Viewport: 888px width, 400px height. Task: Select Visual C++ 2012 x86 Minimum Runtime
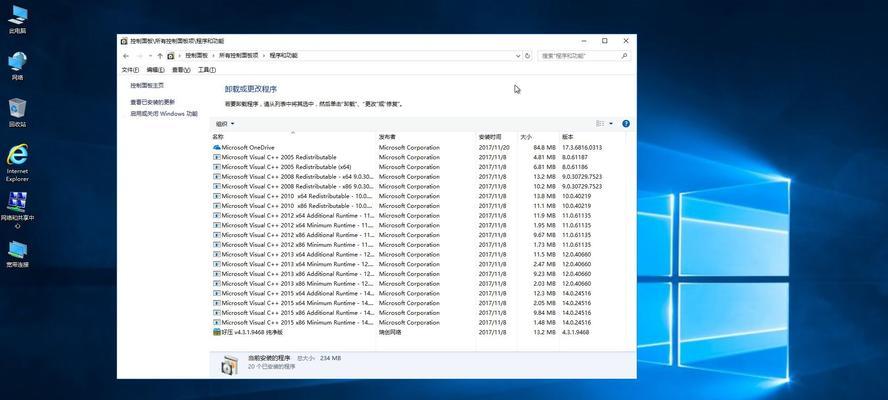419,245
